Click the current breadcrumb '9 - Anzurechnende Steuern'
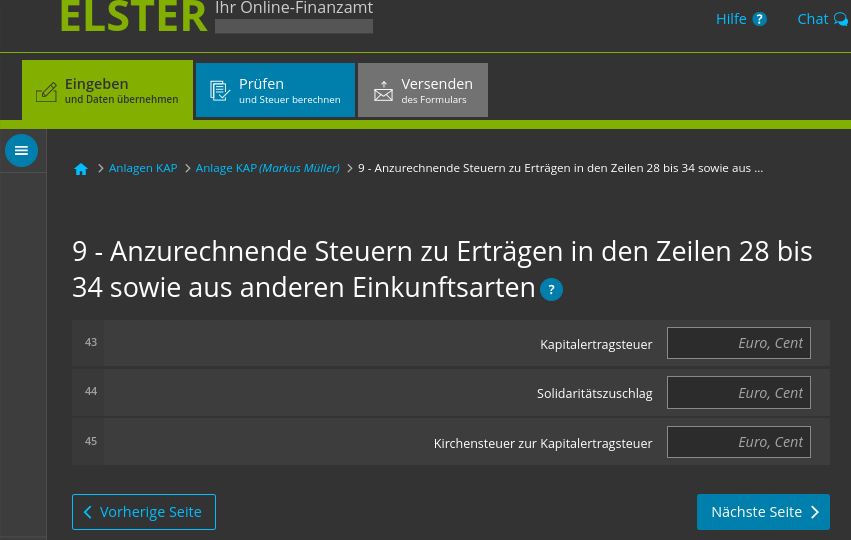Screen dimensions: 851x540 560,168
